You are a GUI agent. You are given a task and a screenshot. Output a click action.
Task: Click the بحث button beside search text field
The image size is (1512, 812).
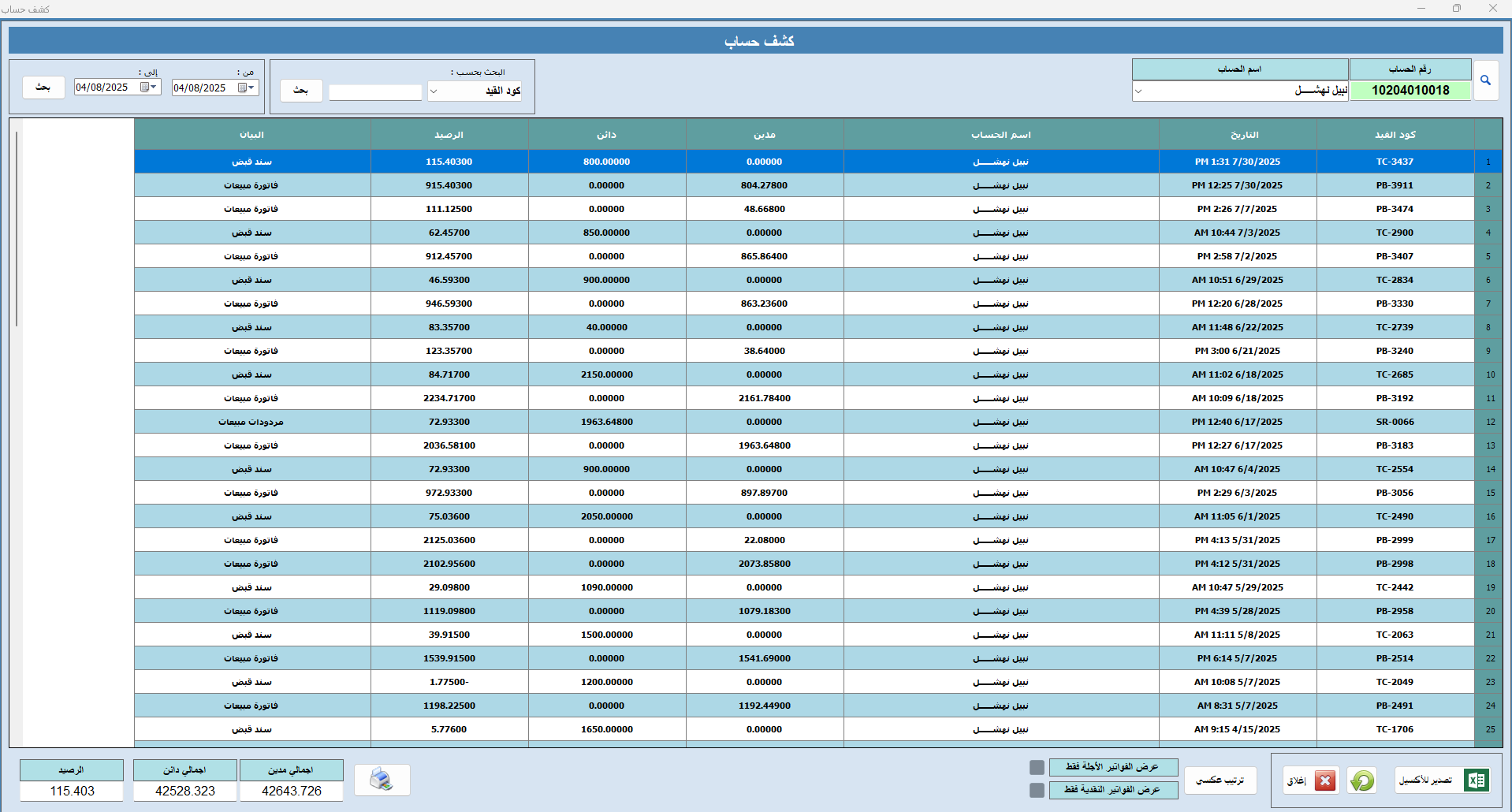[301, 91]
